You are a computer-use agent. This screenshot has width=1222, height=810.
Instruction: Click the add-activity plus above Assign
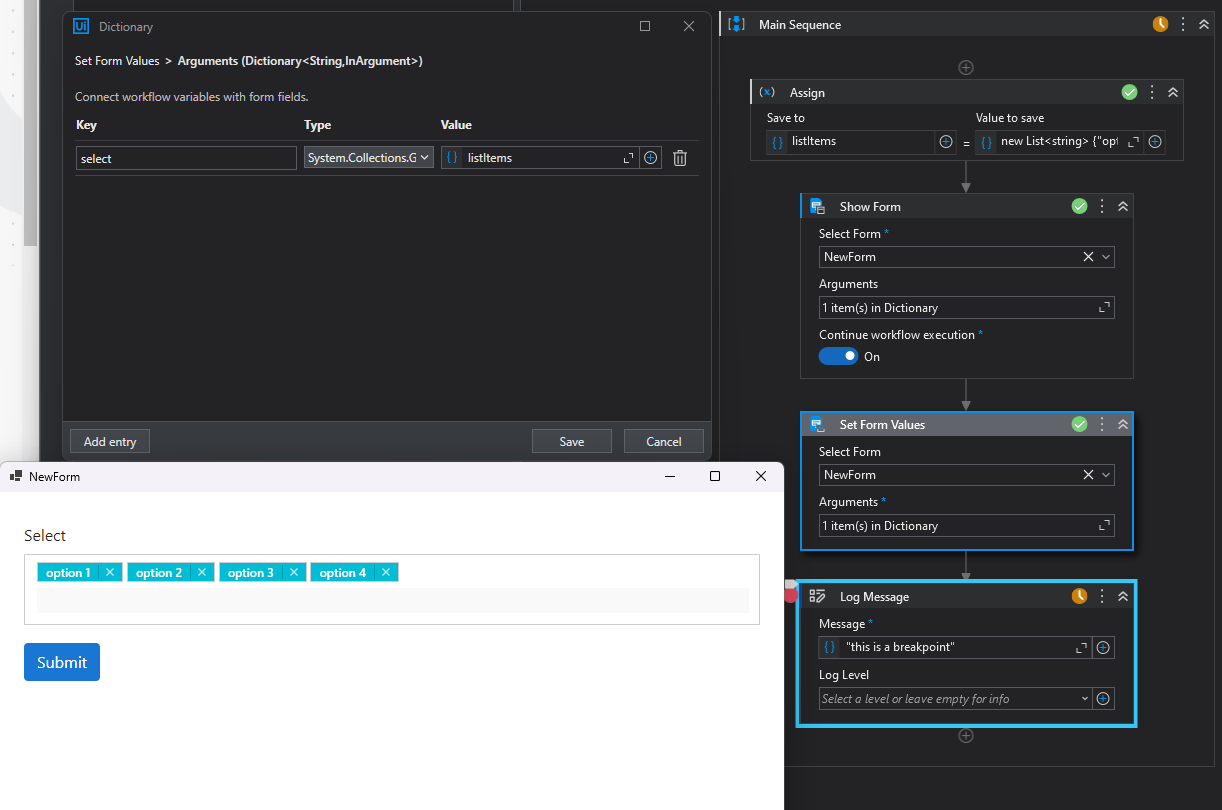click(966, 68)
